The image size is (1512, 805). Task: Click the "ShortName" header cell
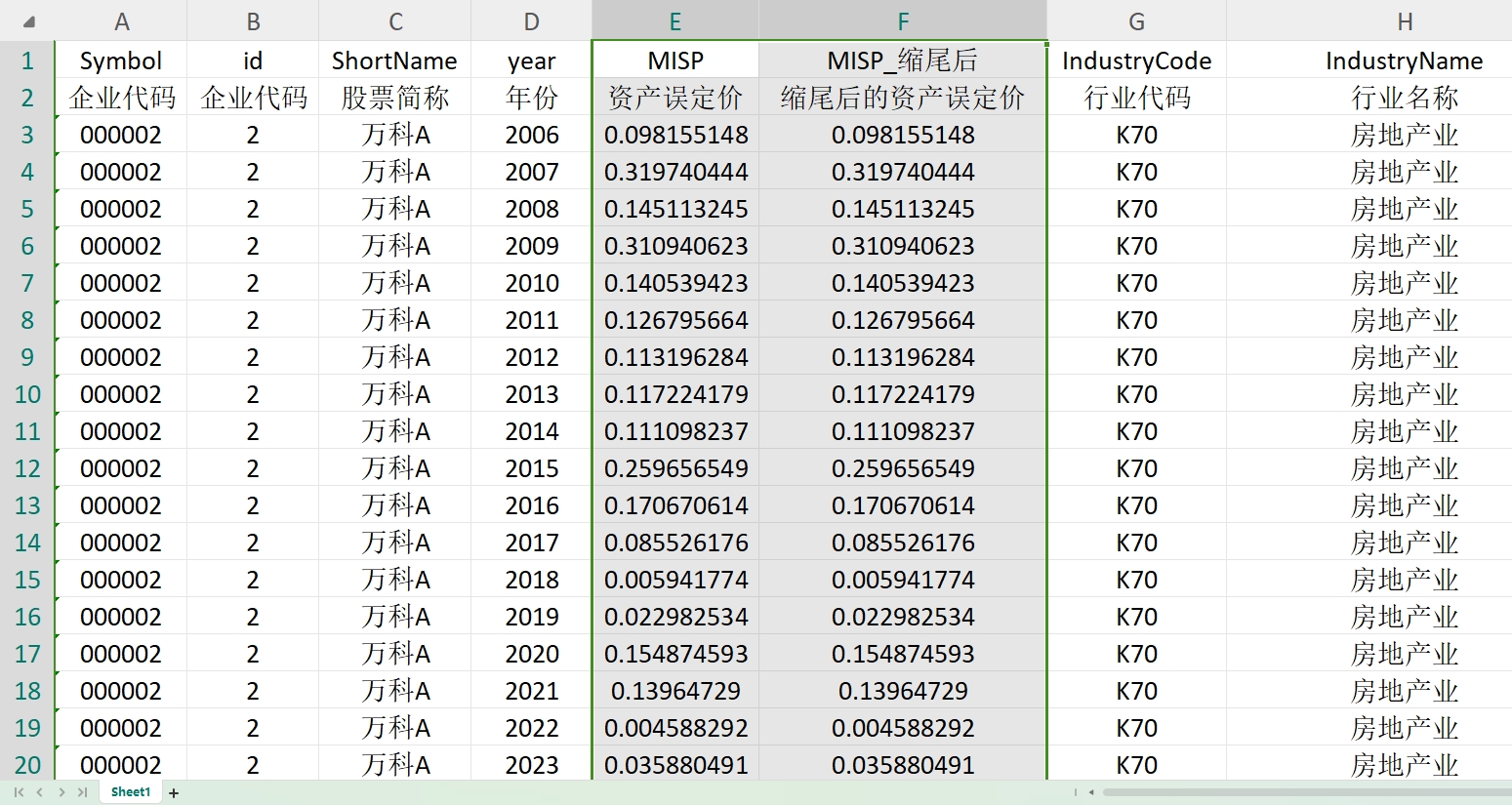(x=395, y=60)
